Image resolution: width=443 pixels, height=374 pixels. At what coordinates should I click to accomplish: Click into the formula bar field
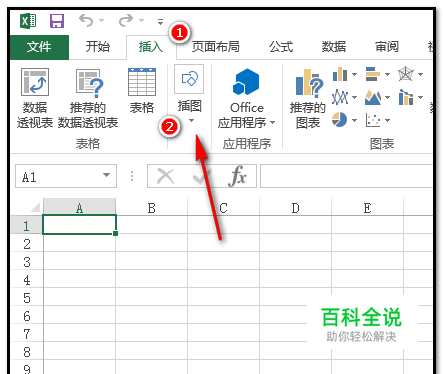pyautogui.click(x=347, y=176)
